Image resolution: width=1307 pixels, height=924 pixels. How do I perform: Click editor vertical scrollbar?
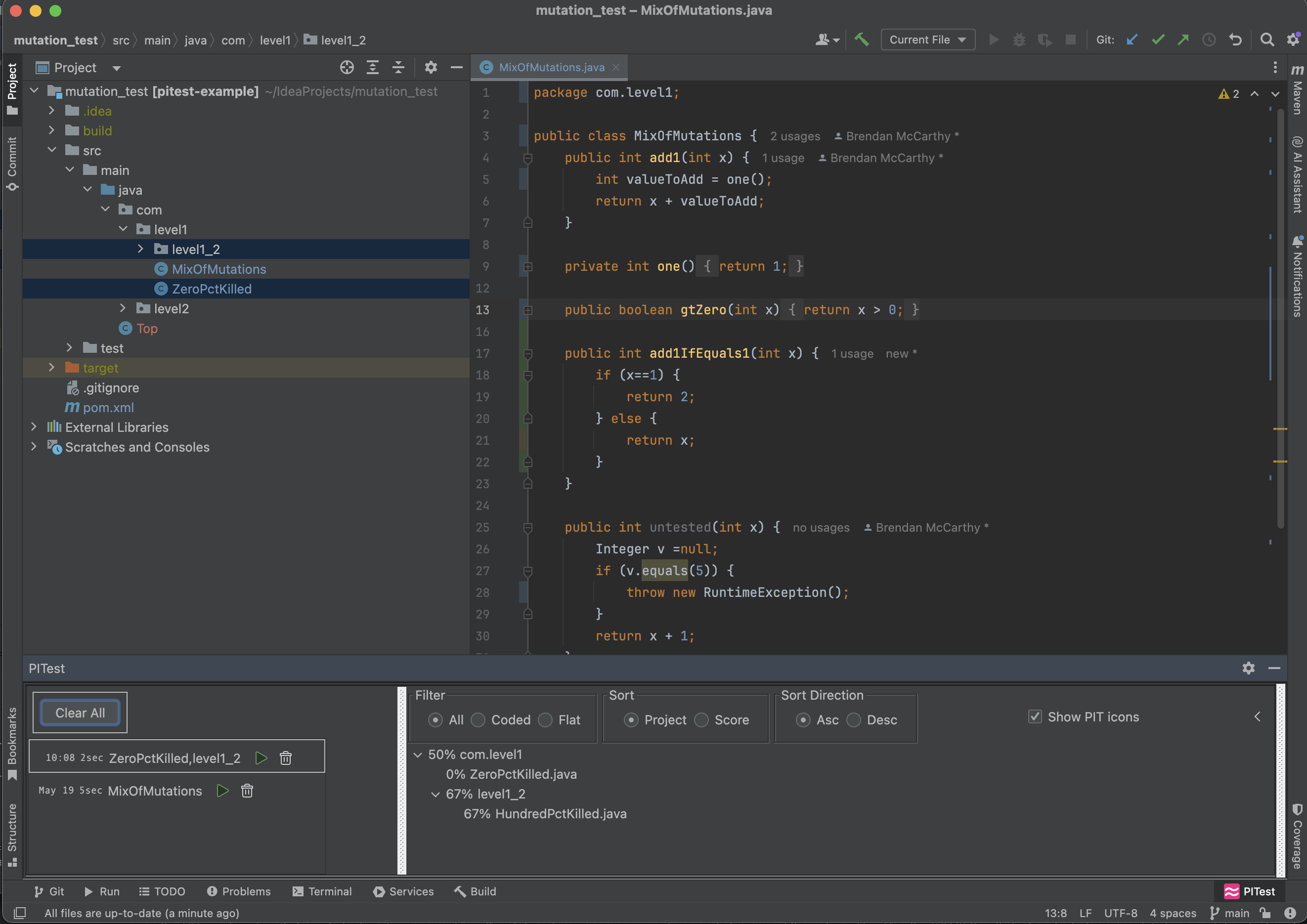point(1280,319)
